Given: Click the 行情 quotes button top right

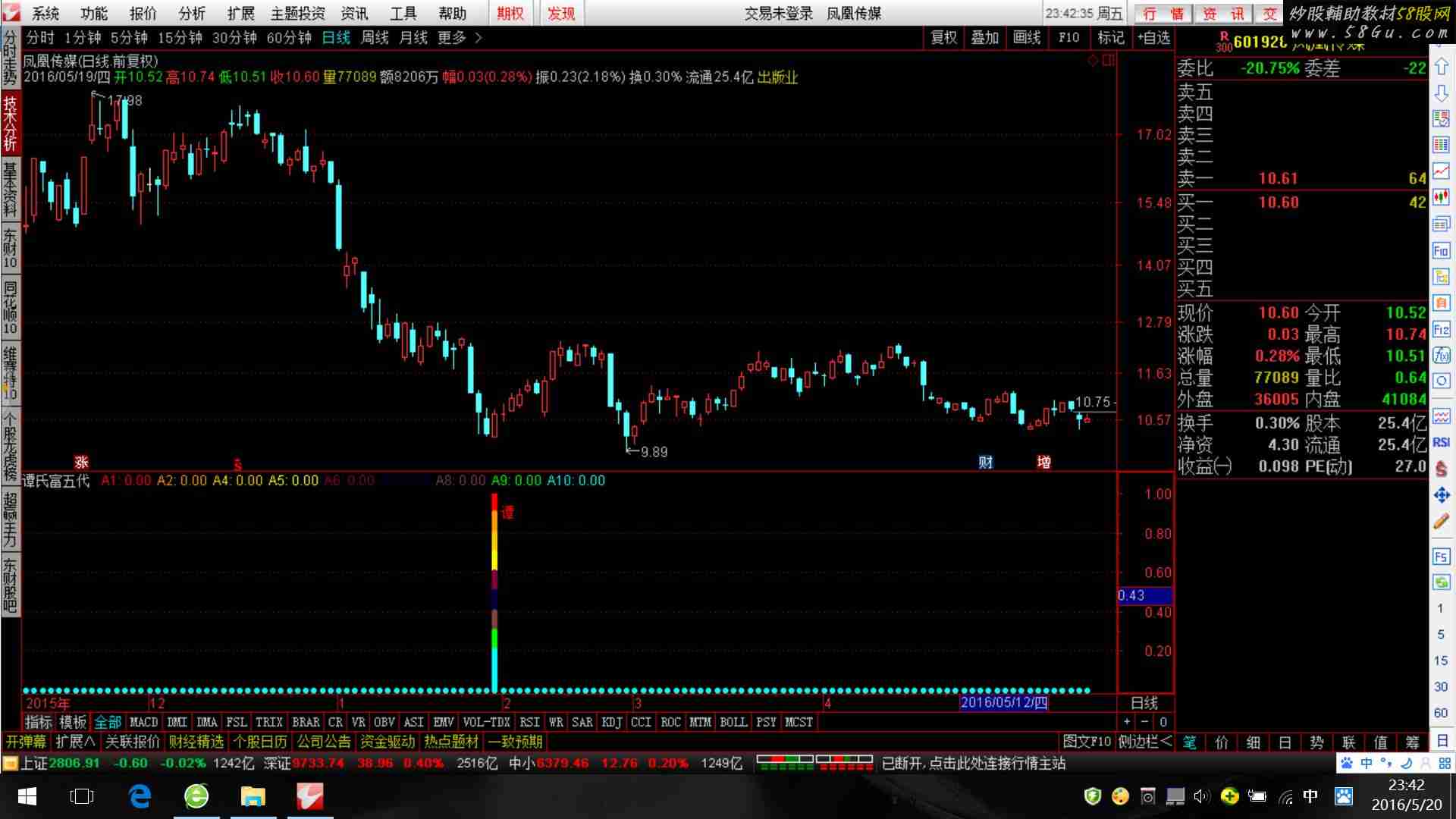Looking at the screenshot, I should pos(1163,14).
